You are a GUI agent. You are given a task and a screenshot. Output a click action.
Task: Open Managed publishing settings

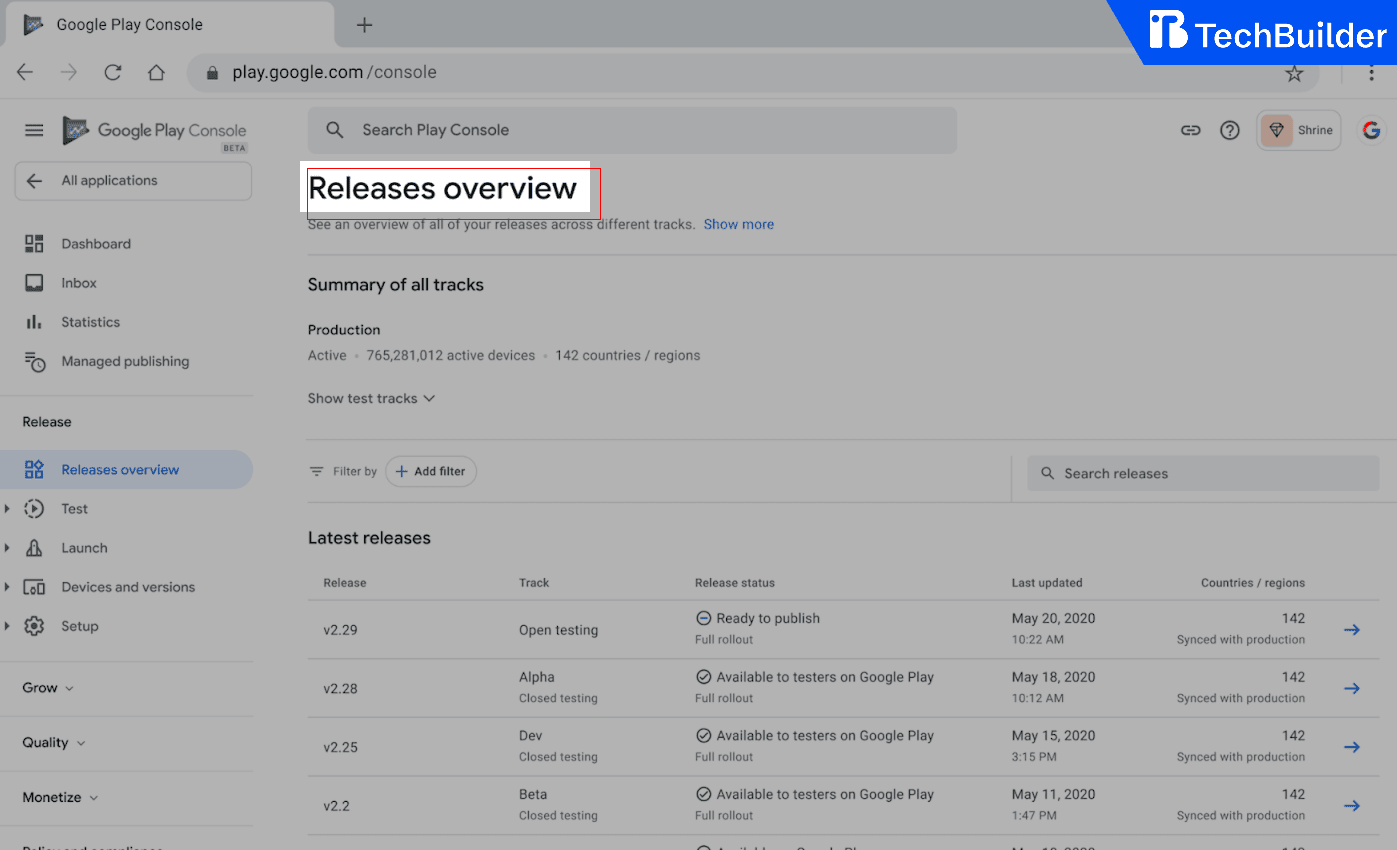pos(126,361)
